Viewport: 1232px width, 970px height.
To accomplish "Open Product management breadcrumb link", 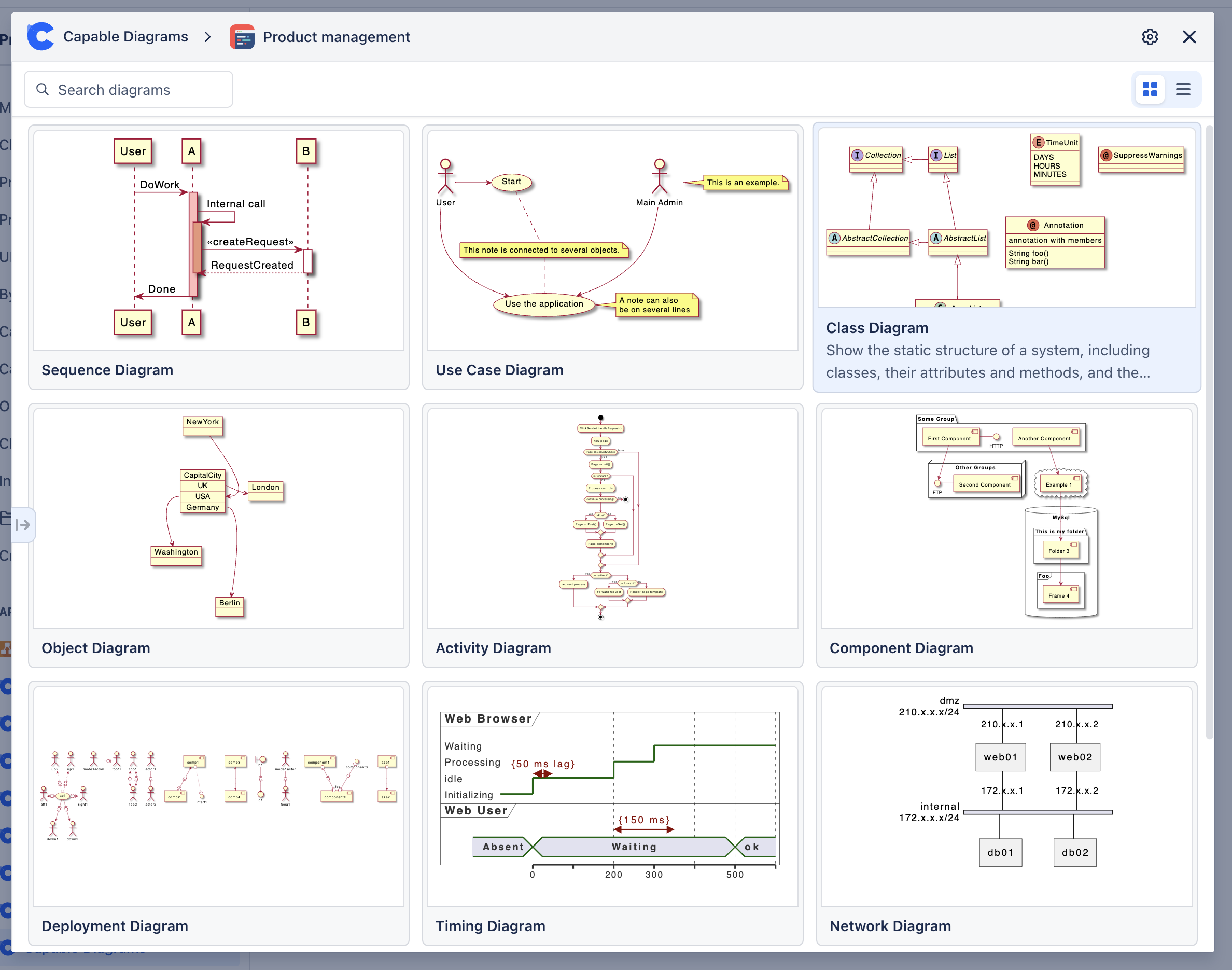I will pos(336,37).
